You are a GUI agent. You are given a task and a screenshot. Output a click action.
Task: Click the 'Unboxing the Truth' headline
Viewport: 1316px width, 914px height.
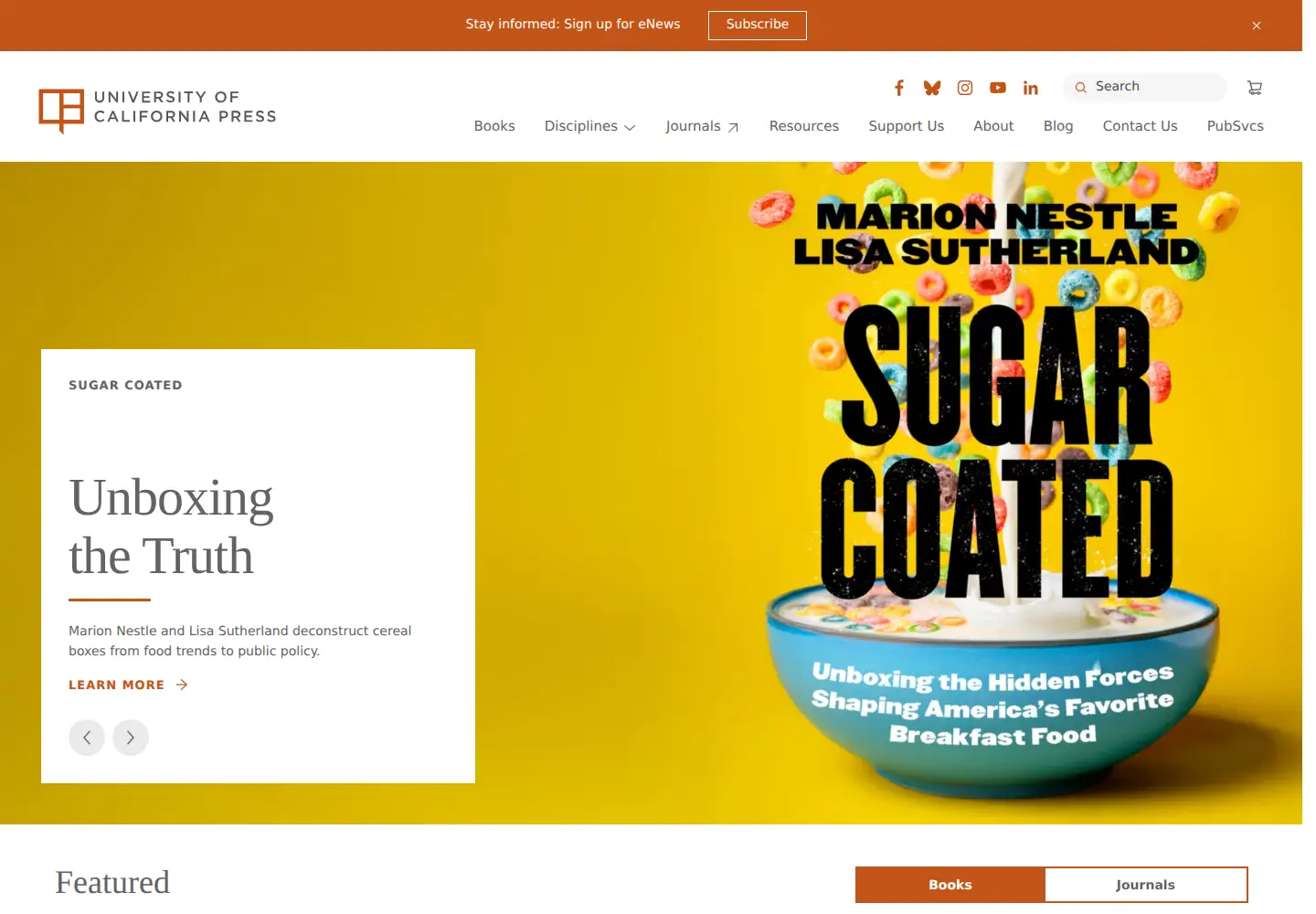coord(171,526)
